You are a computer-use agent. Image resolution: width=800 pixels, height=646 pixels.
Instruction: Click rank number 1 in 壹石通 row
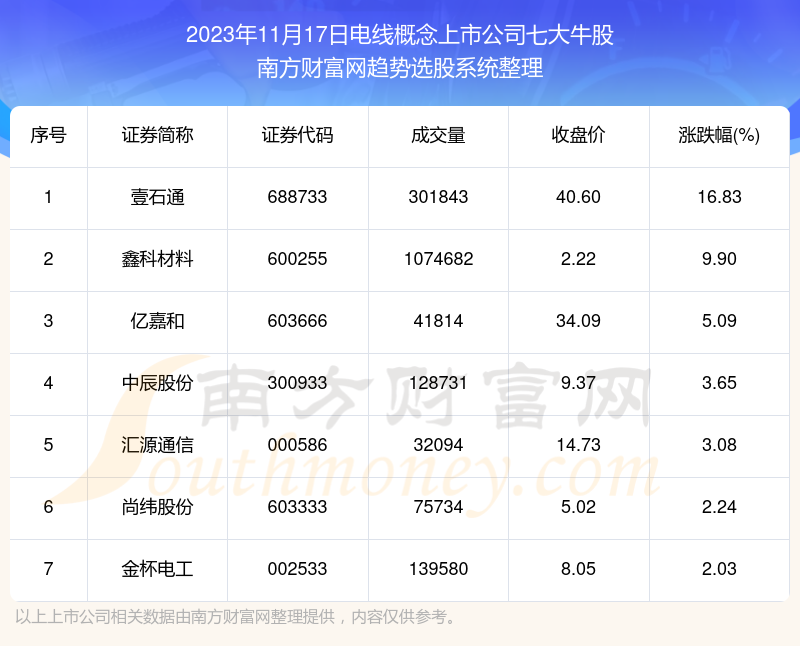tap(48, 197)
